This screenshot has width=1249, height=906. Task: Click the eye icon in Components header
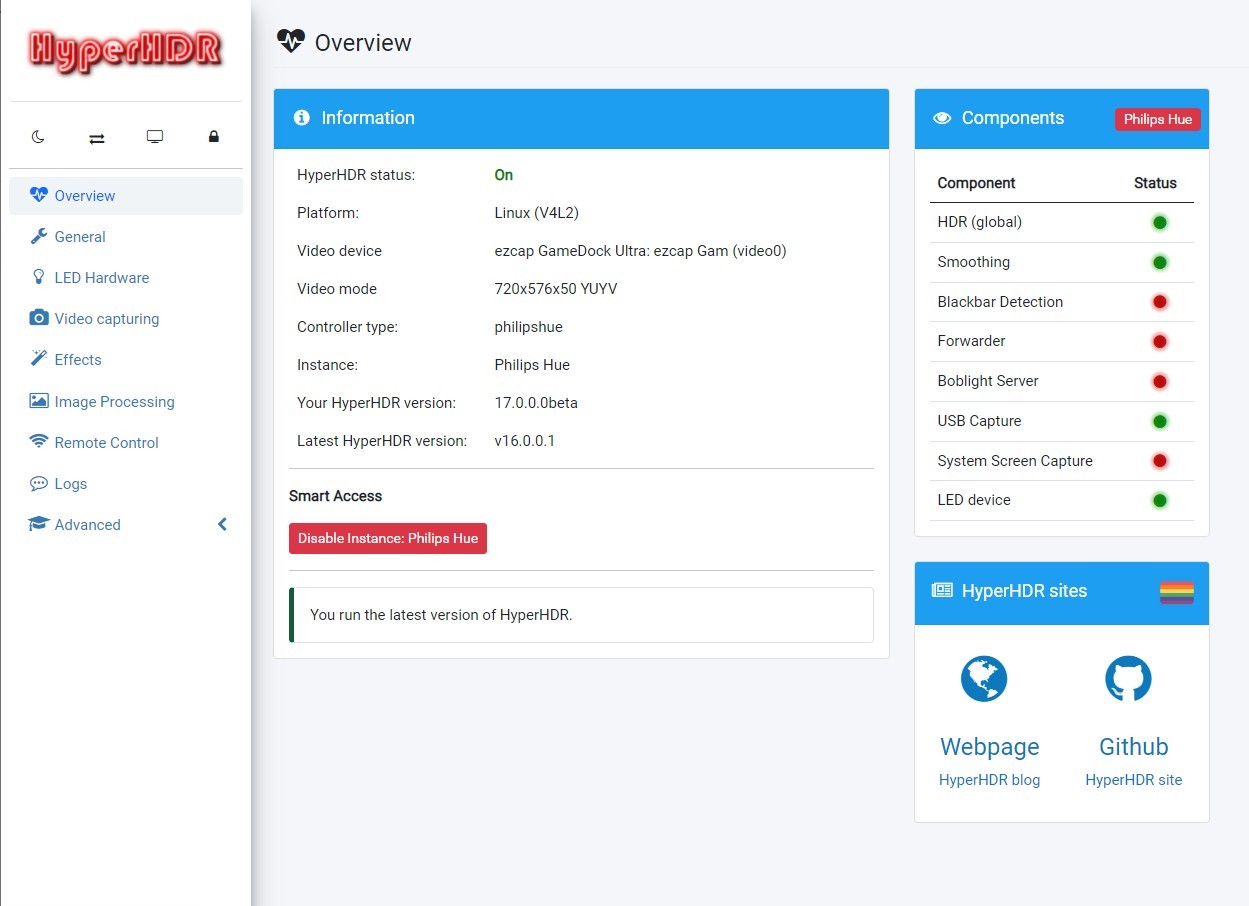(x=942, y=118)
